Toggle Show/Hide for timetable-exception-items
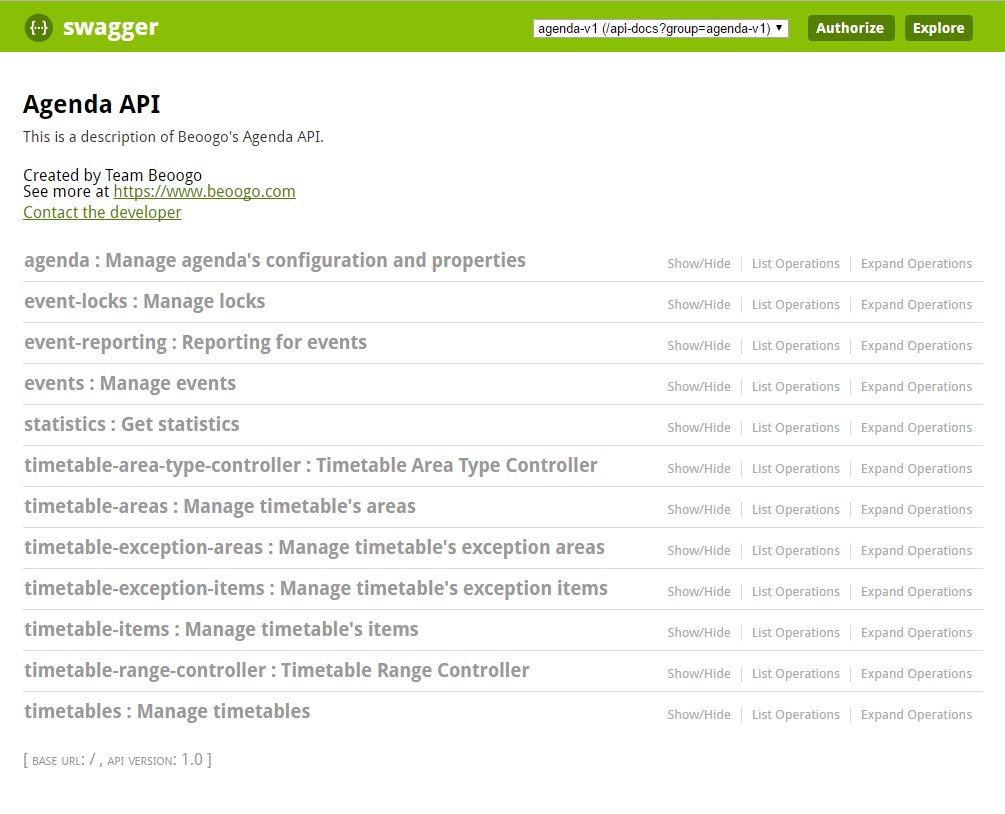 click(x=699, y=592)
